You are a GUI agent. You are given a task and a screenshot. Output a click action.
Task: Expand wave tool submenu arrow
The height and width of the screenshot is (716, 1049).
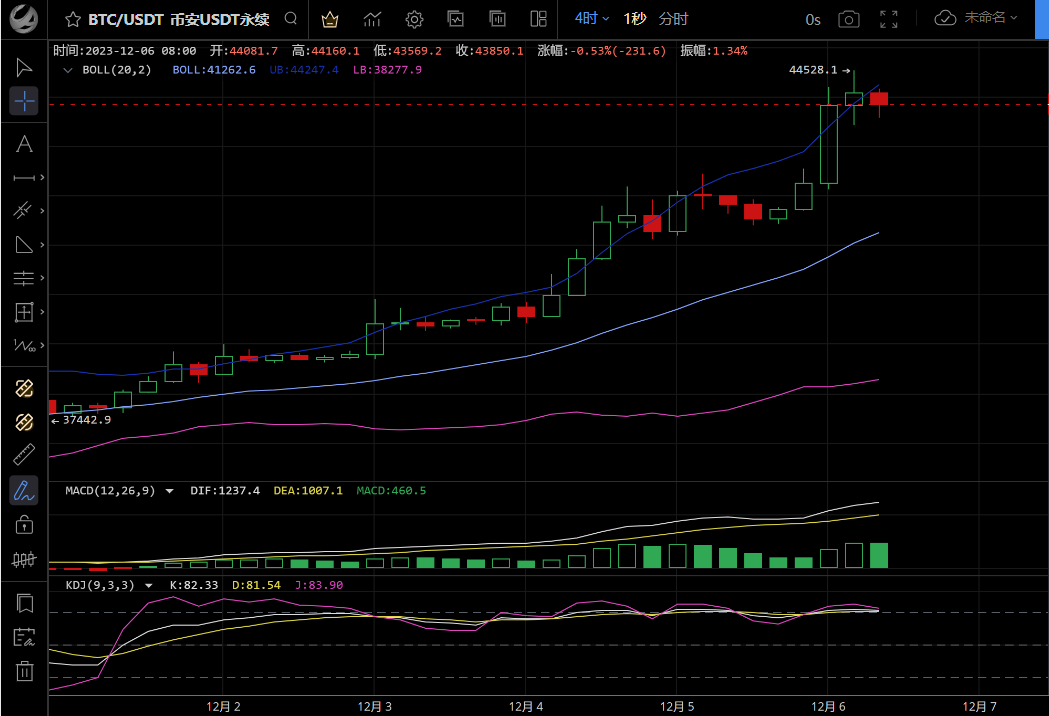click(42, 345)
